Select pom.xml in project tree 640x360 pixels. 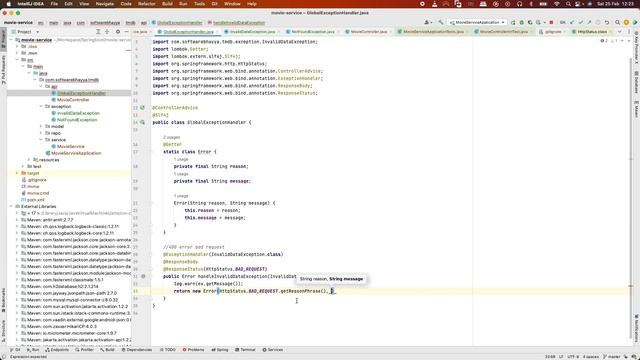(x=36, y=200)
